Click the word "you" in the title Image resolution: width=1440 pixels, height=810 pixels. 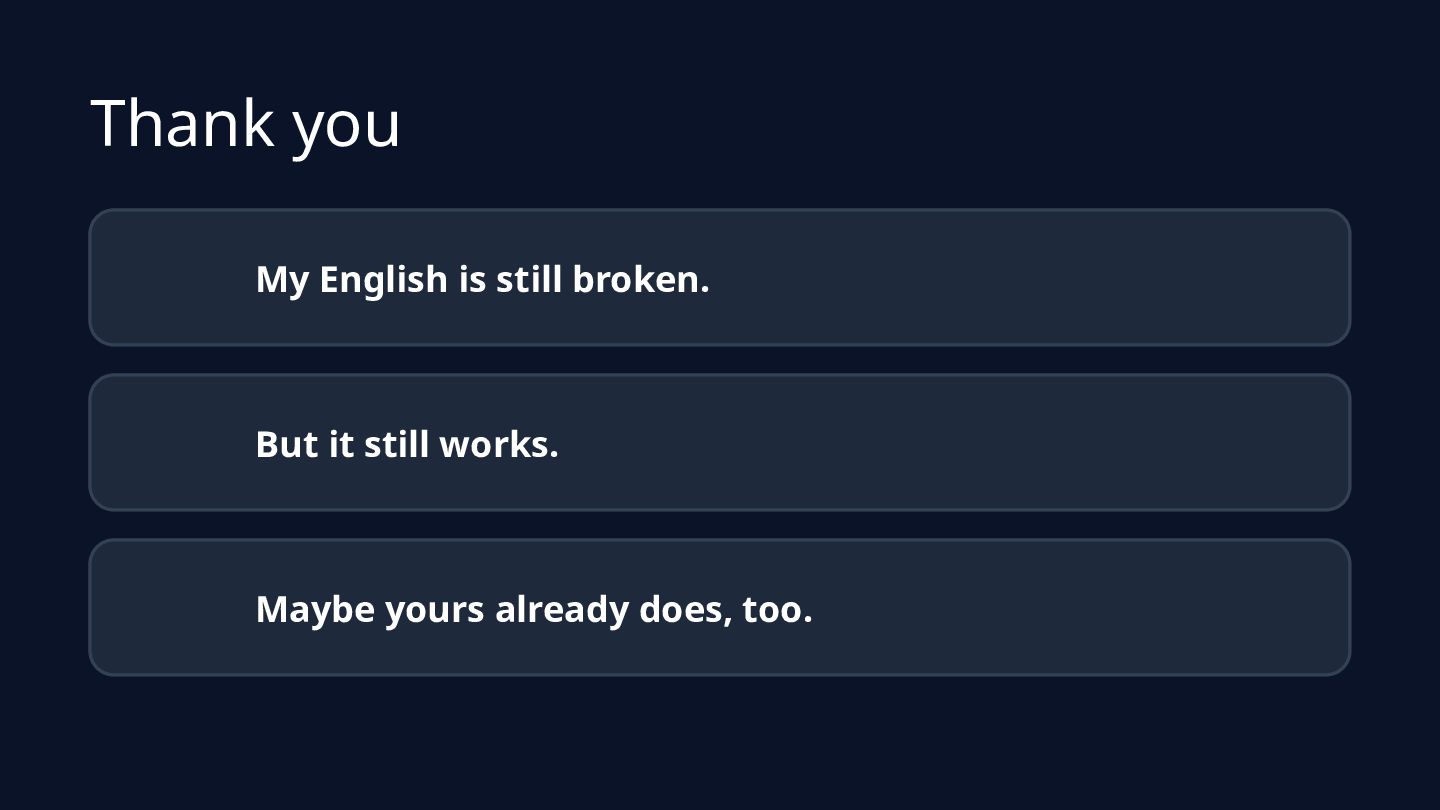click(347, 130)
